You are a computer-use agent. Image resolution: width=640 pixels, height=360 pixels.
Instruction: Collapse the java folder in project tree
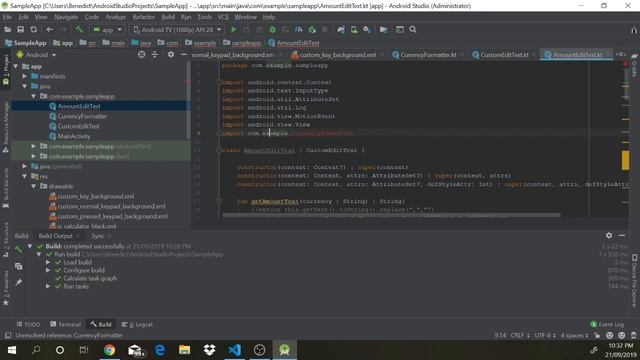pyautogui.click(x=24, y=86)
